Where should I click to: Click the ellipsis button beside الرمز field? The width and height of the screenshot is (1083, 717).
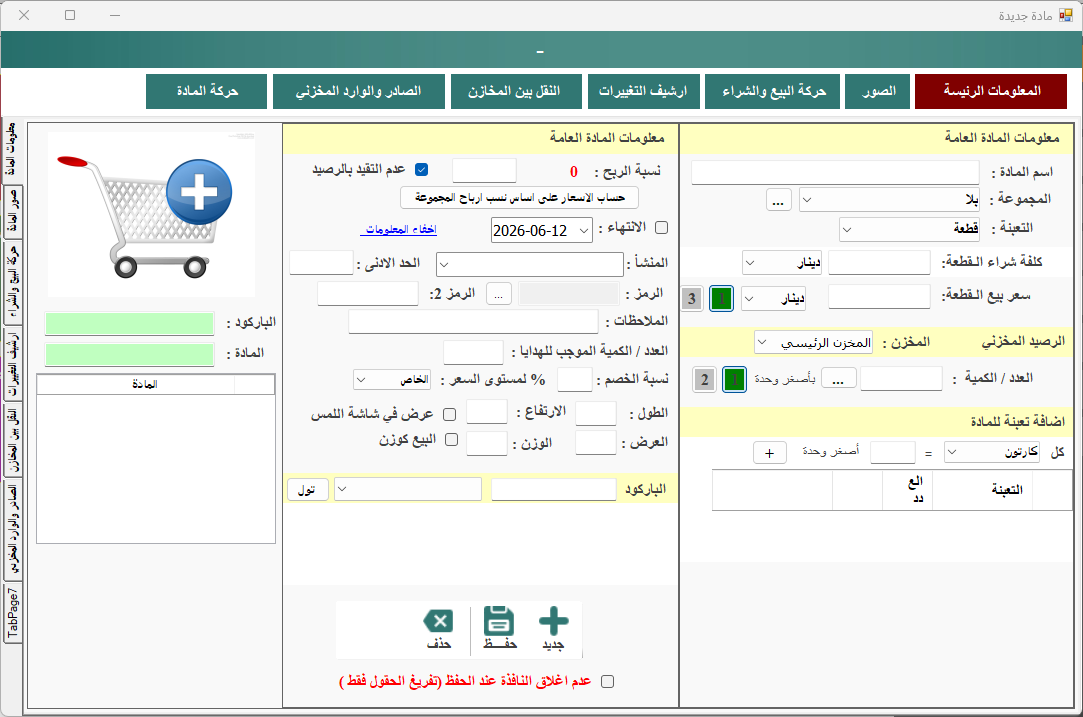click(x=499, y=294)
